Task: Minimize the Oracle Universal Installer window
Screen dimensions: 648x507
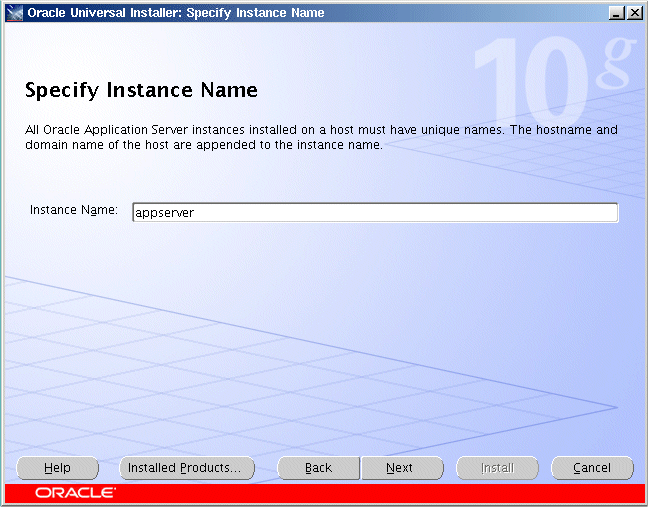Action: click(x=617, y=13)
